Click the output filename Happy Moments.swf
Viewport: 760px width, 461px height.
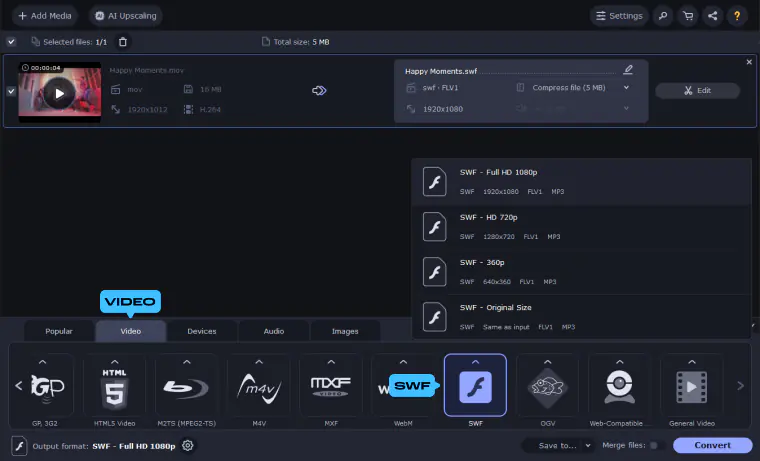pyautogui.click(x=441, y=71)
